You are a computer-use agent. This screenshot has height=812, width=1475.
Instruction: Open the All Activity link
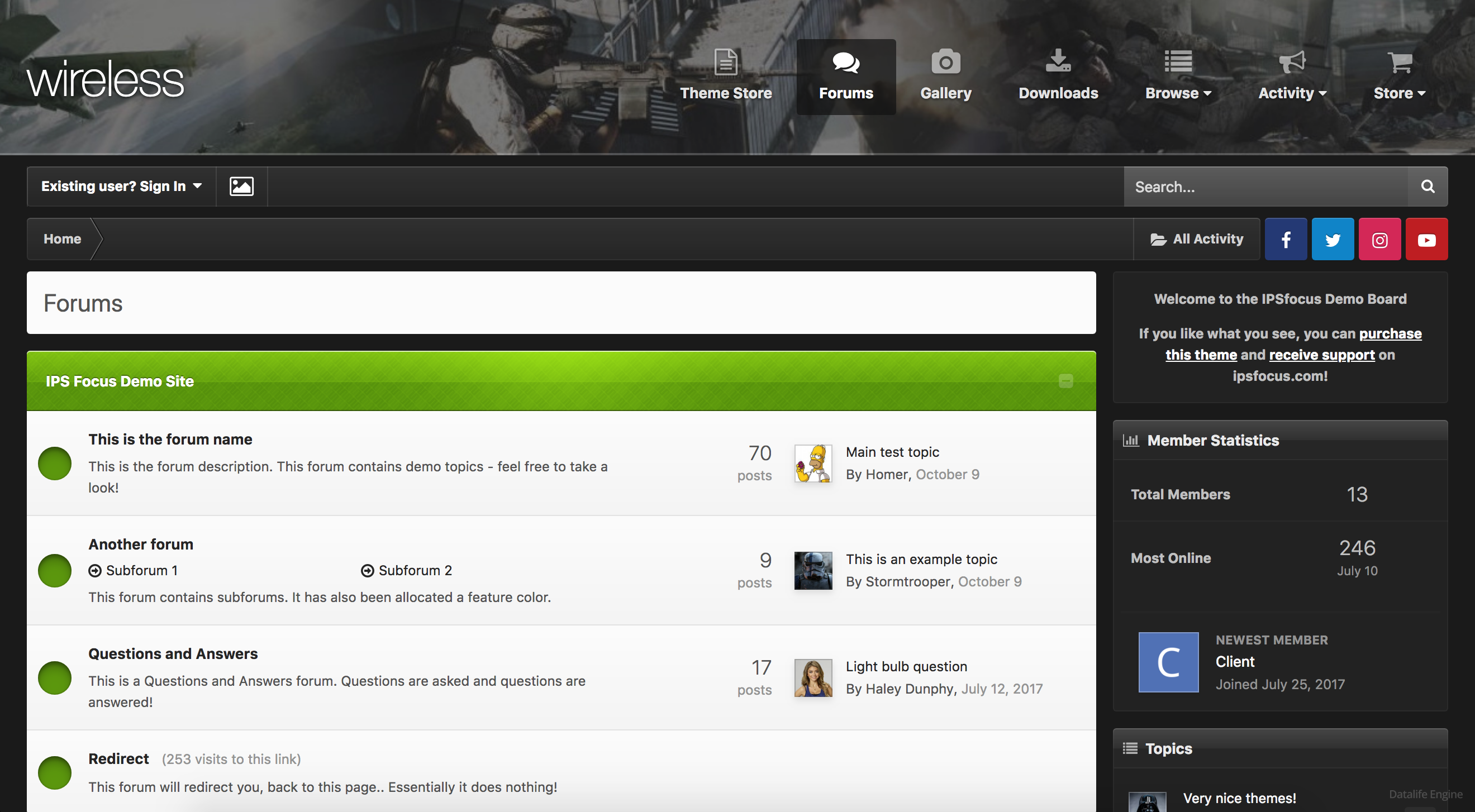pos(1197,239)
